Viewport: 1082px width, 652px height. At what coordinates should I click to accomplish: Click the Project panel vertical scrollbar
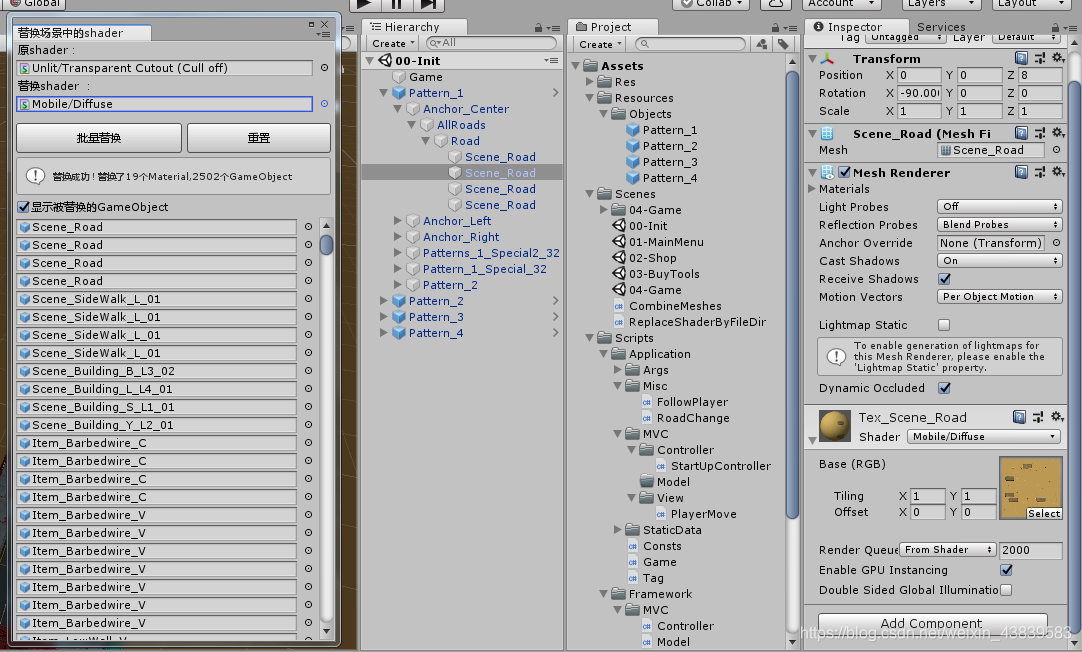(x=792, y=293)
